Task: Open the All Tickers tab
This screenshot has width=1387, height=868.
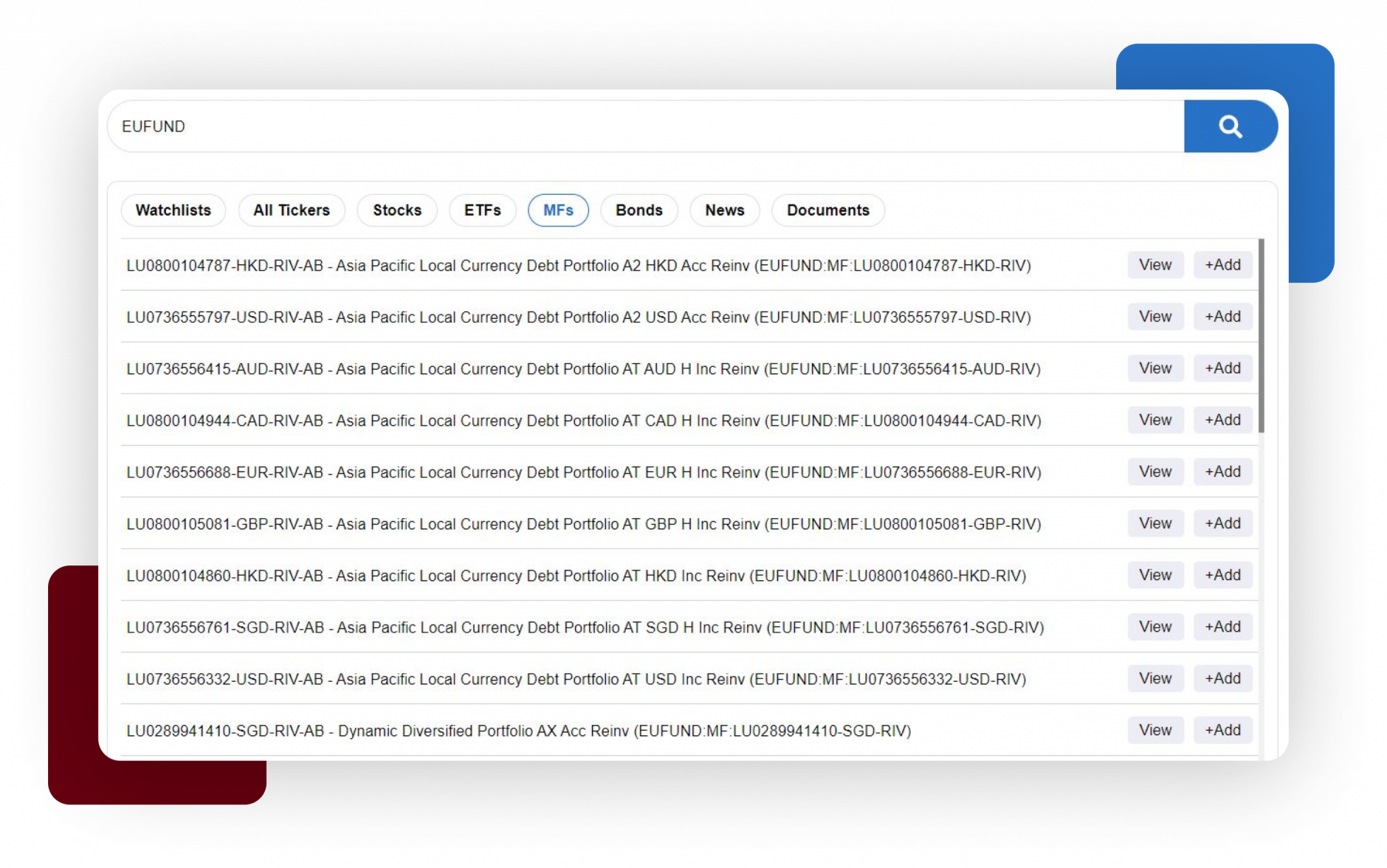Action: pyautogui.click(x=292, y=210)
